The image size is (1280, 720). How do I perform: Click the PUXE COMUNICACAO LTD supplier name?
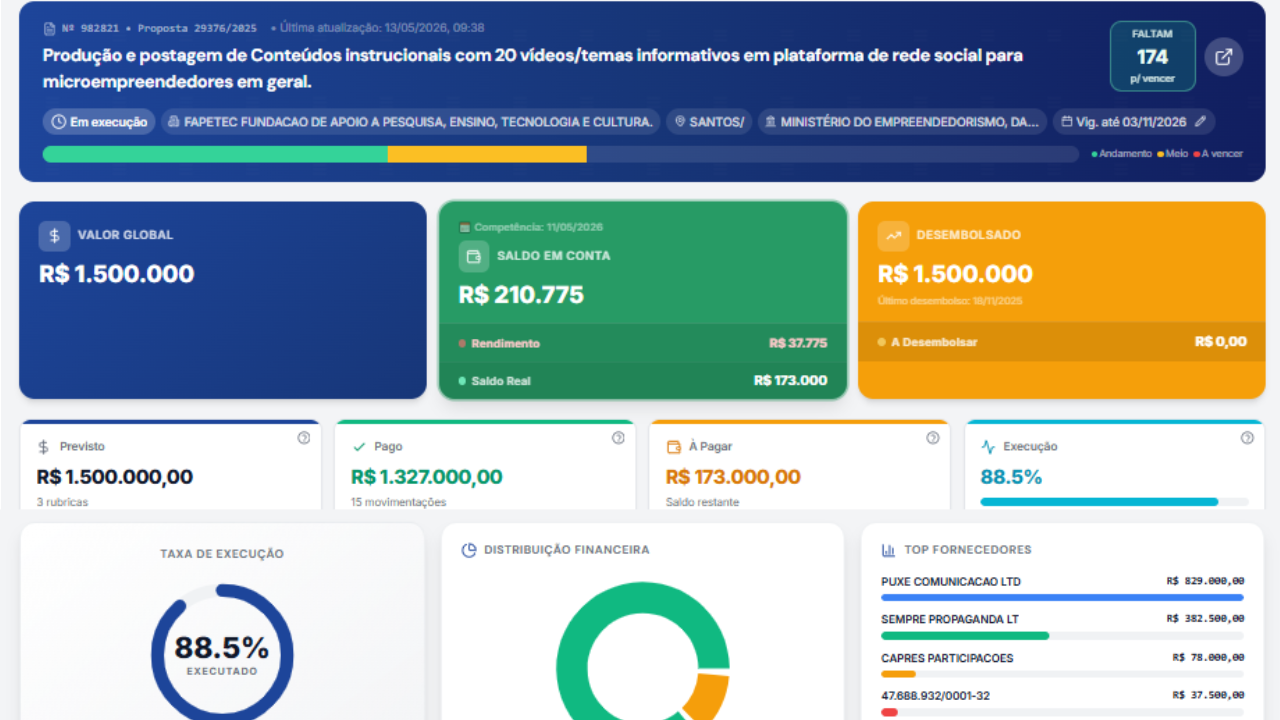951,582
